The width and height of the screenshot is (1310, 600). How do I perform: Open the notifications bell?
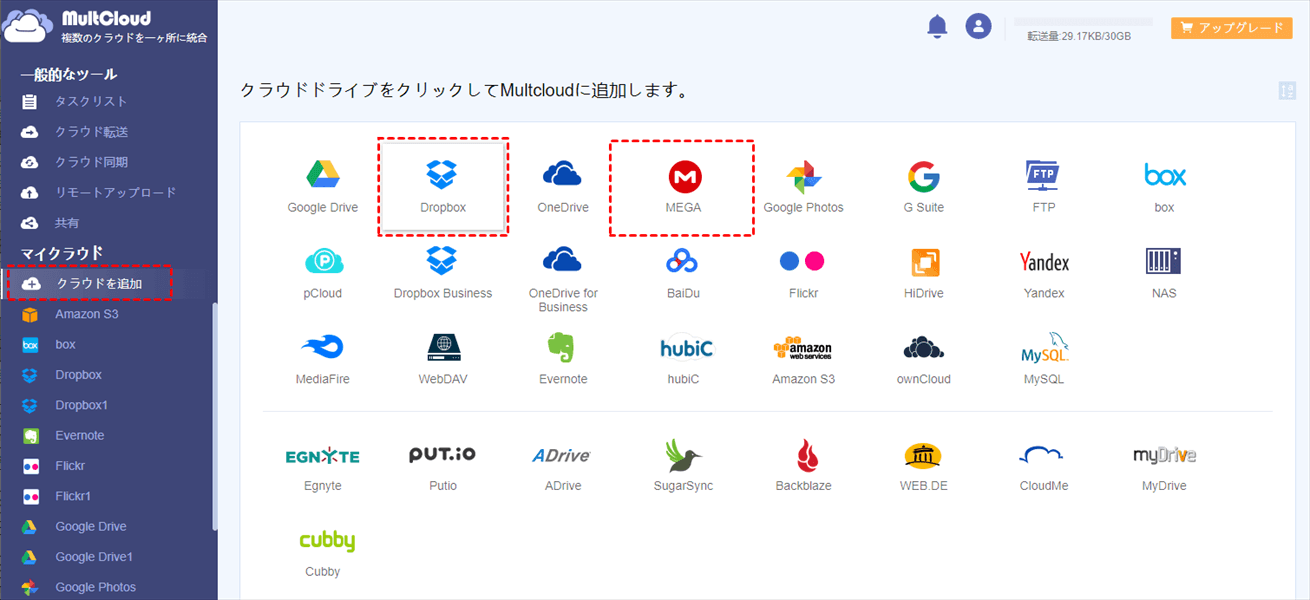[x=937, y=27]
